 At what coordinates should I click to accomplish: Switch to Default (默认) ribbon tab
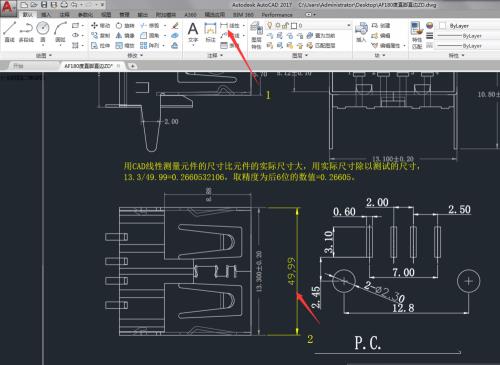click(x=28, y=15)
